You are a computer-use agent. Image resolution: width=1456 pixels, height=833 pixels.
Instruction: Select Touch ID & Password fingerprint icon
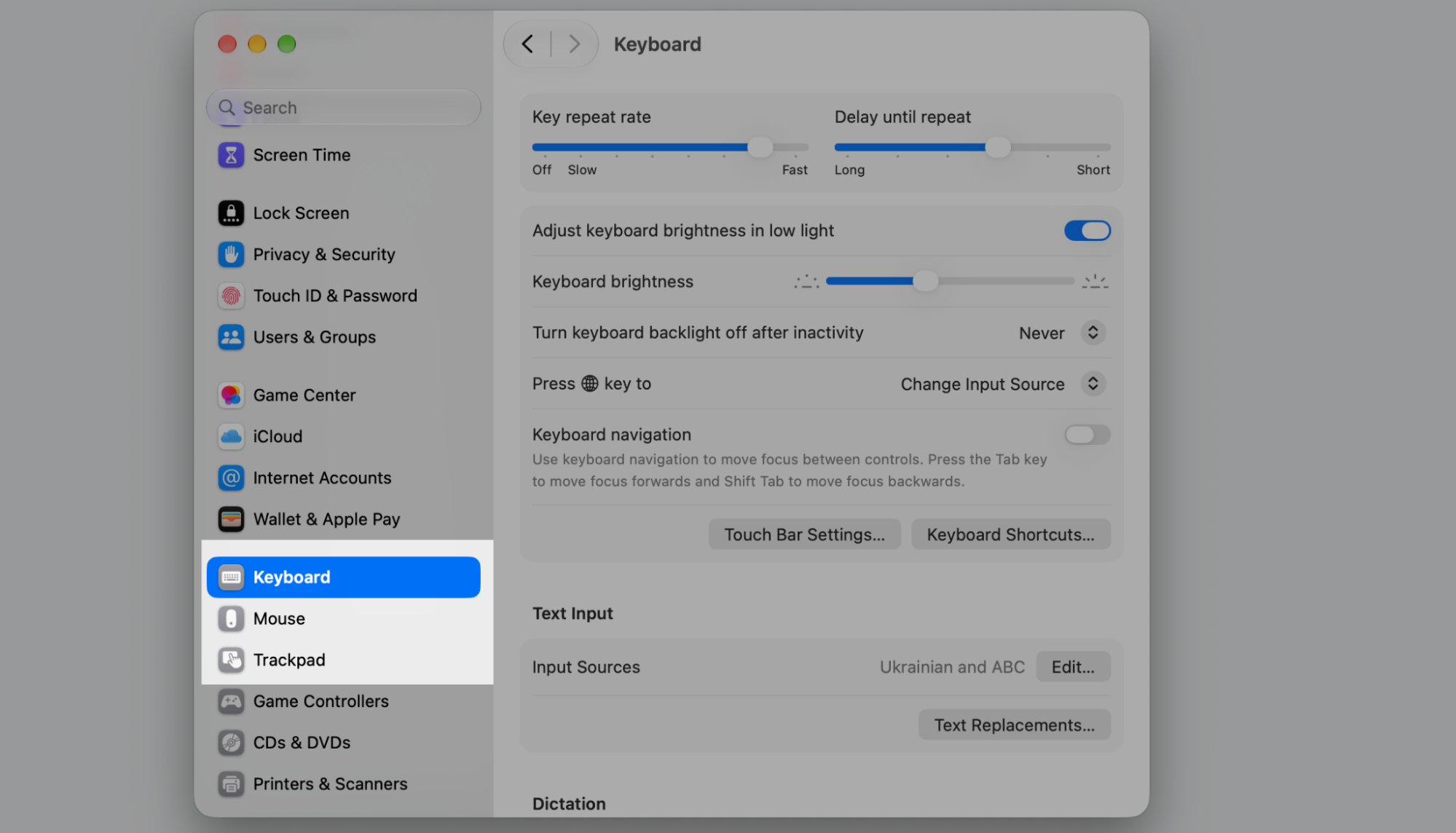pos(231,296)
